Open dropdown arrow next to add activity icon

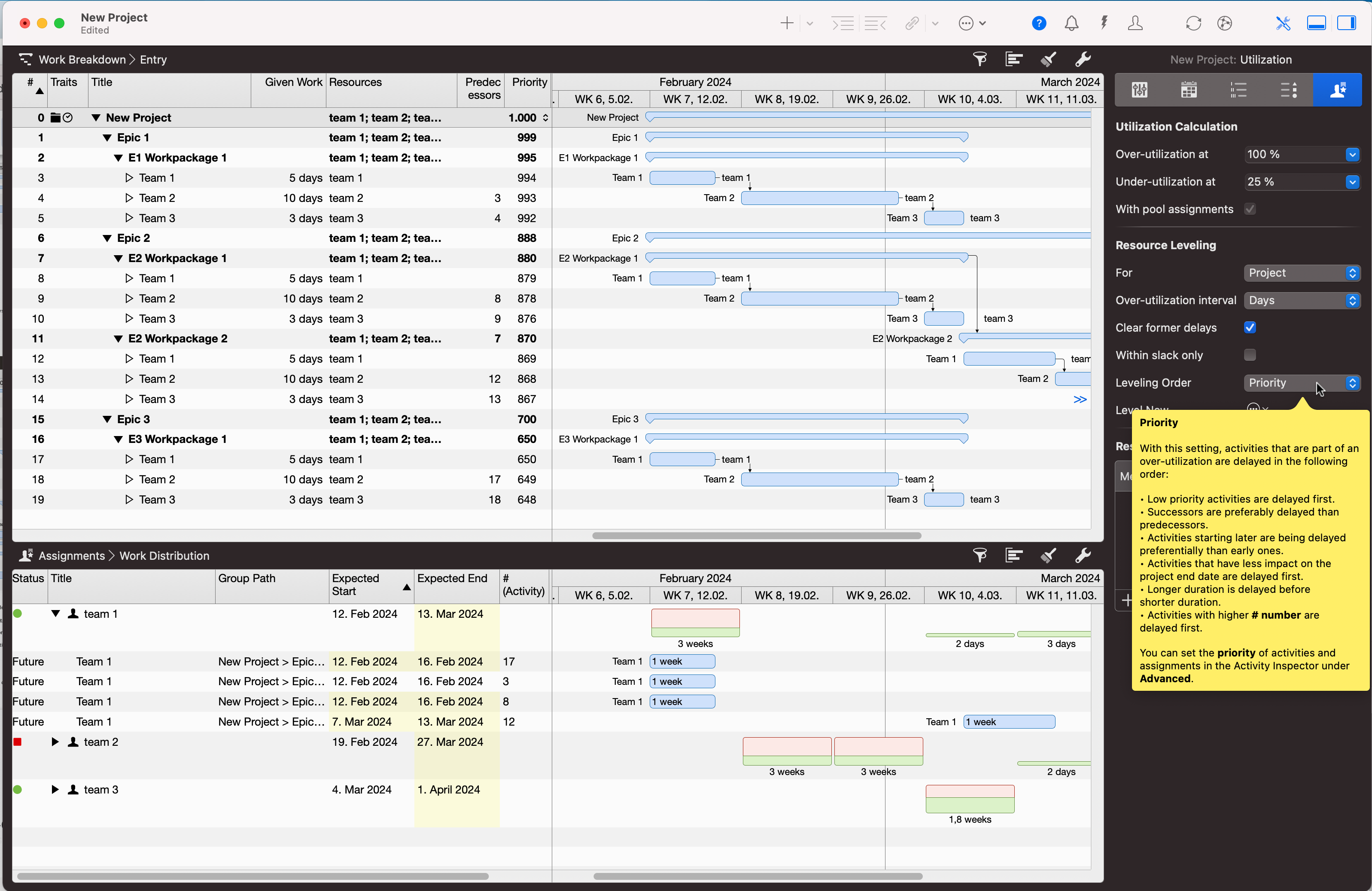[x=809, y=24]
